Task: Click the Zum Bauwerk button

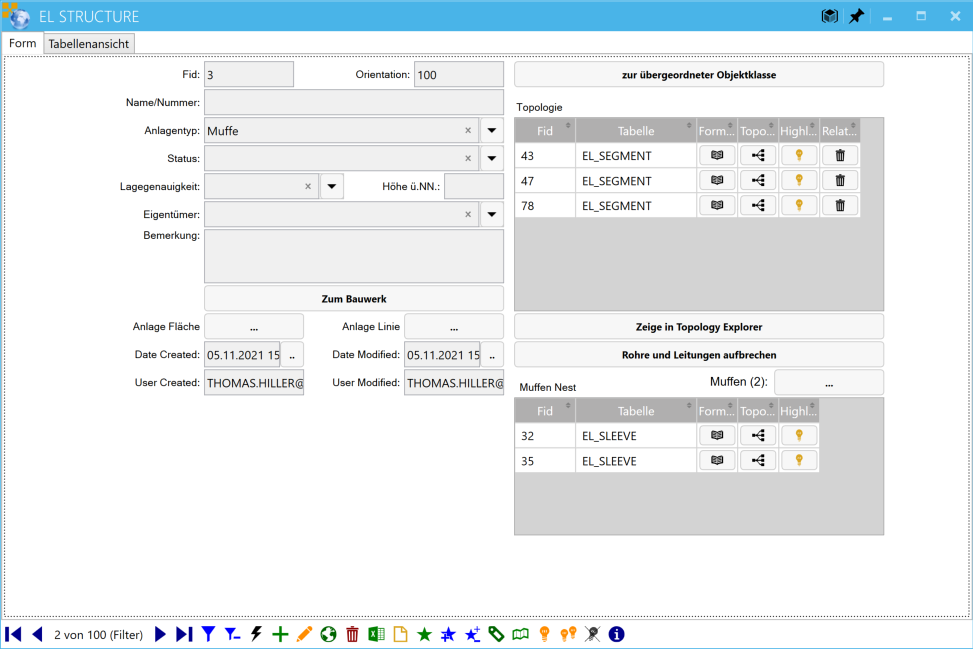Action: (354, 298)
